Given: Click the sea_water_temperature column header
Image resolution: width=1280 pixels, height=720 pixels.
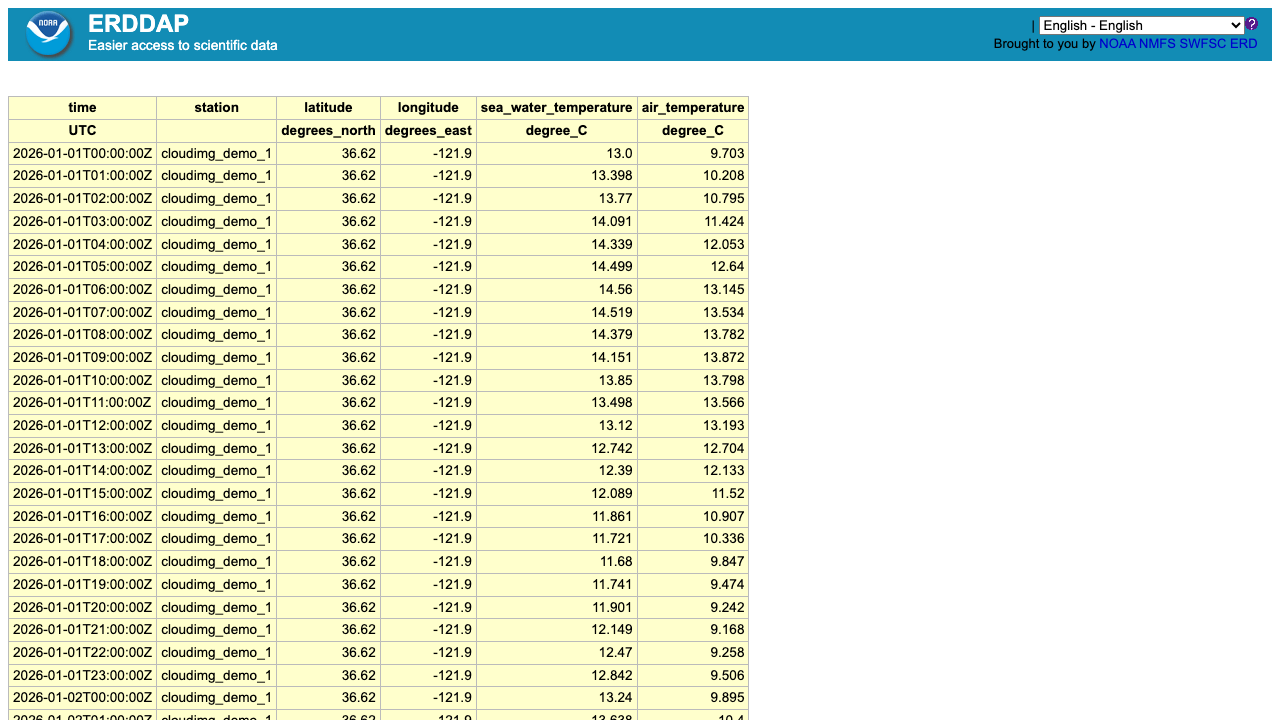Looking at the screenshot, I should pos(557,108).
